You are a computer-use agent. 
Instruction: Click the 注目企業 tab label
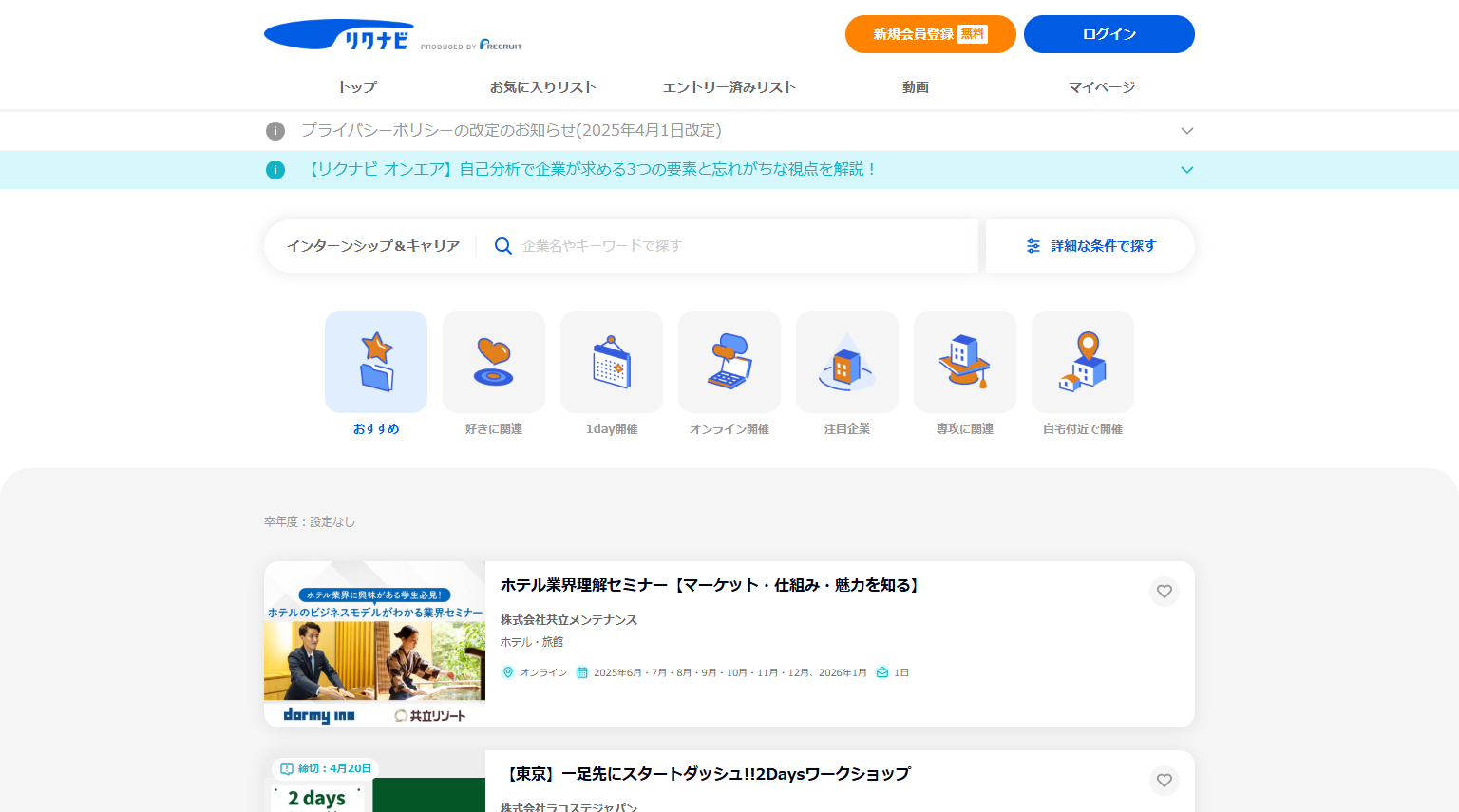847,429
